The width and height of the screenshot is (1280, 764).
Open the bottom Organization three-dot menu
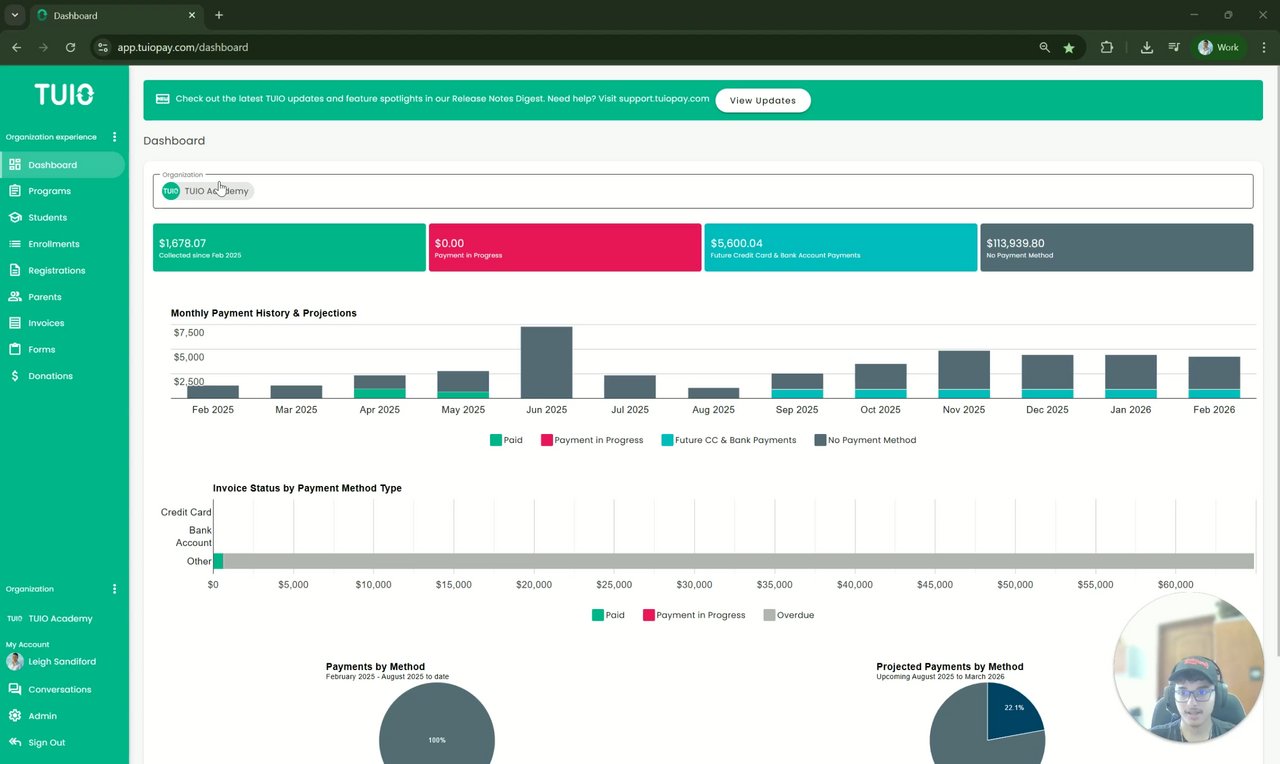[114, 589]
